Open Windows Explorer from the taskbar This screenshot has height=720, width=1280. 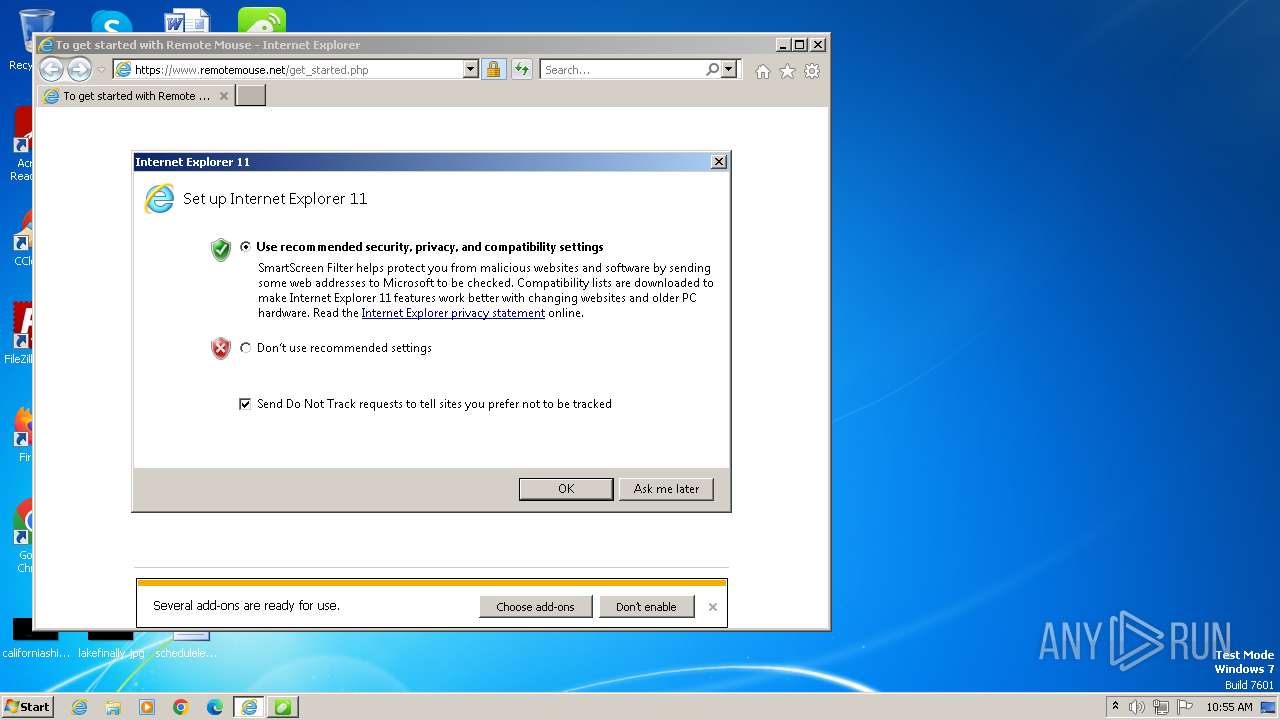(x=113, y=707)
